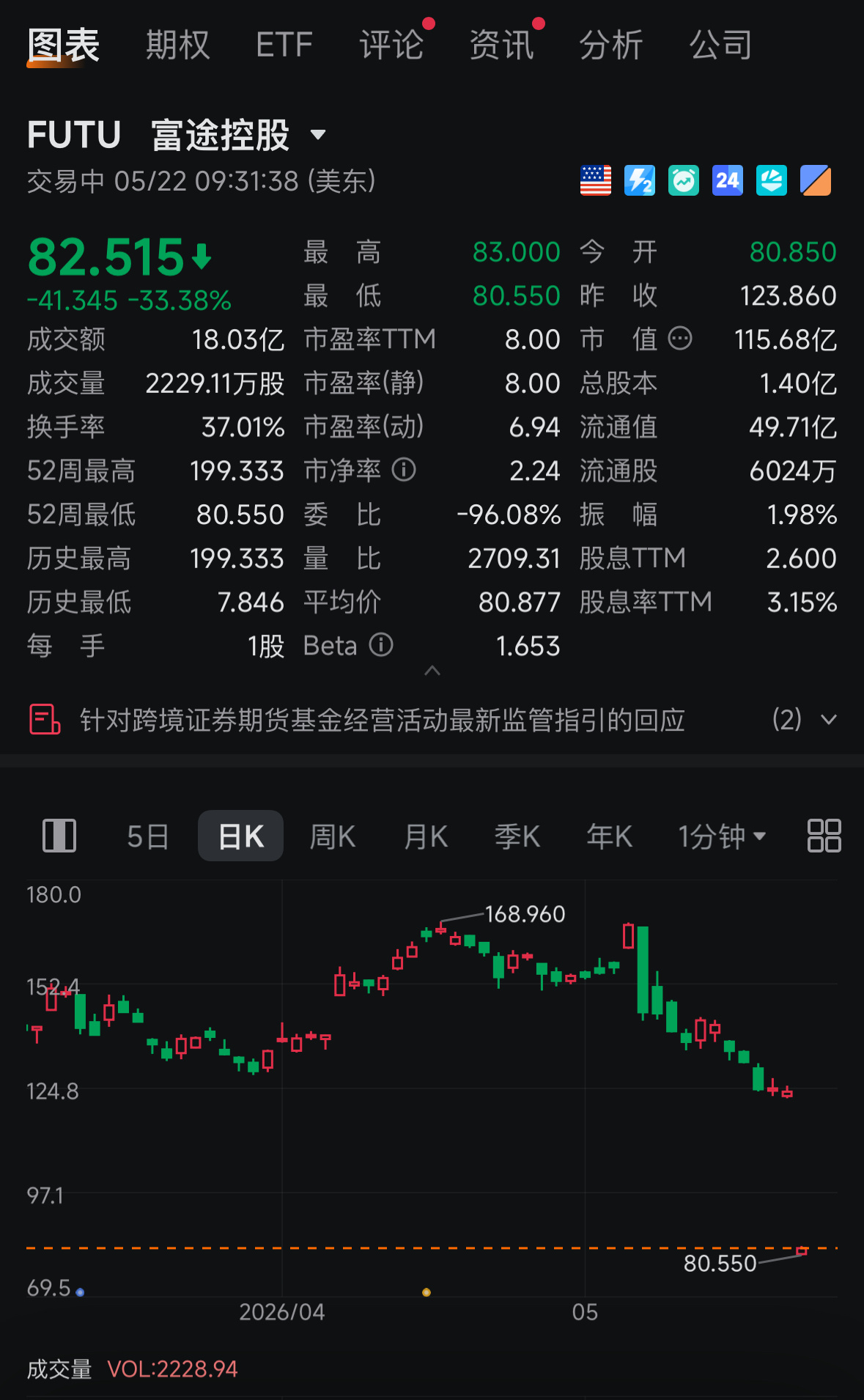Tap the 2026/04 date axis label

coord(282,1311)
